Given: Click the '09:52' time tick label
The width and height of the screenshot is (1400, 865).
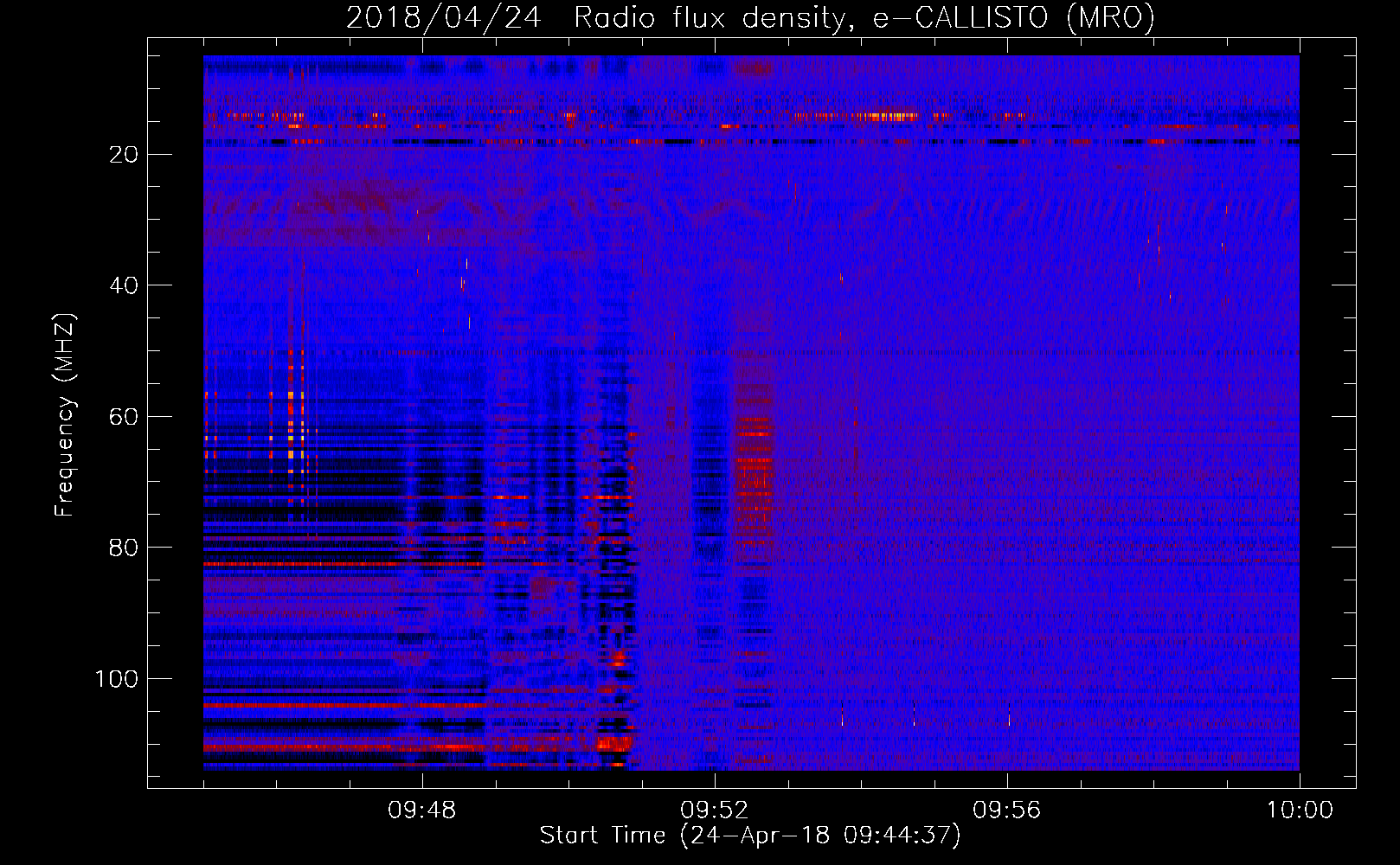Looking at the screenshot, I should coord(715,811).
